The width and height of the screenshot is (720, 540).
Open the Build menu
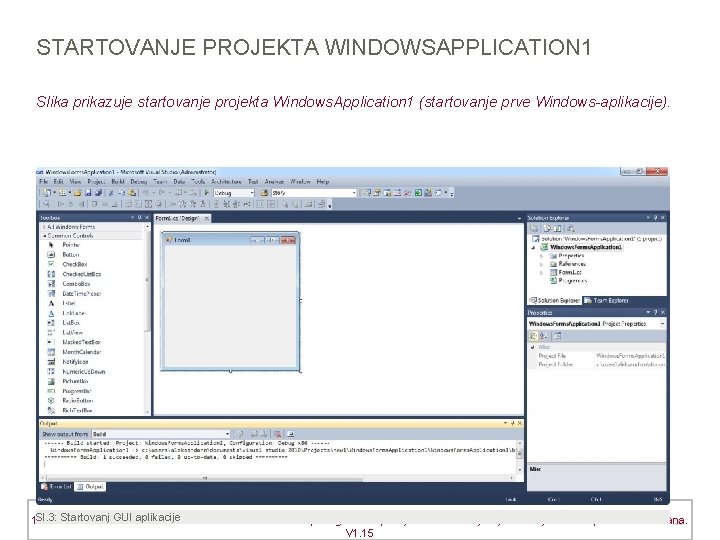118,182
